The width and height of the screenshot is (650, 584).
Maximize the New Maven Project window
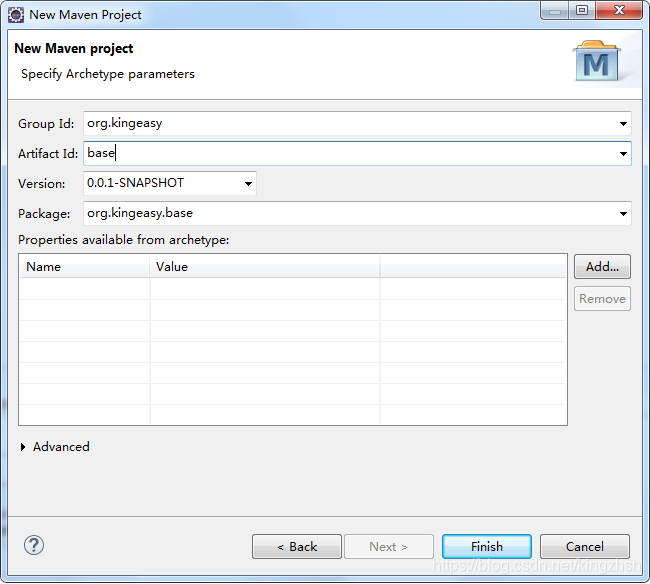582,11
